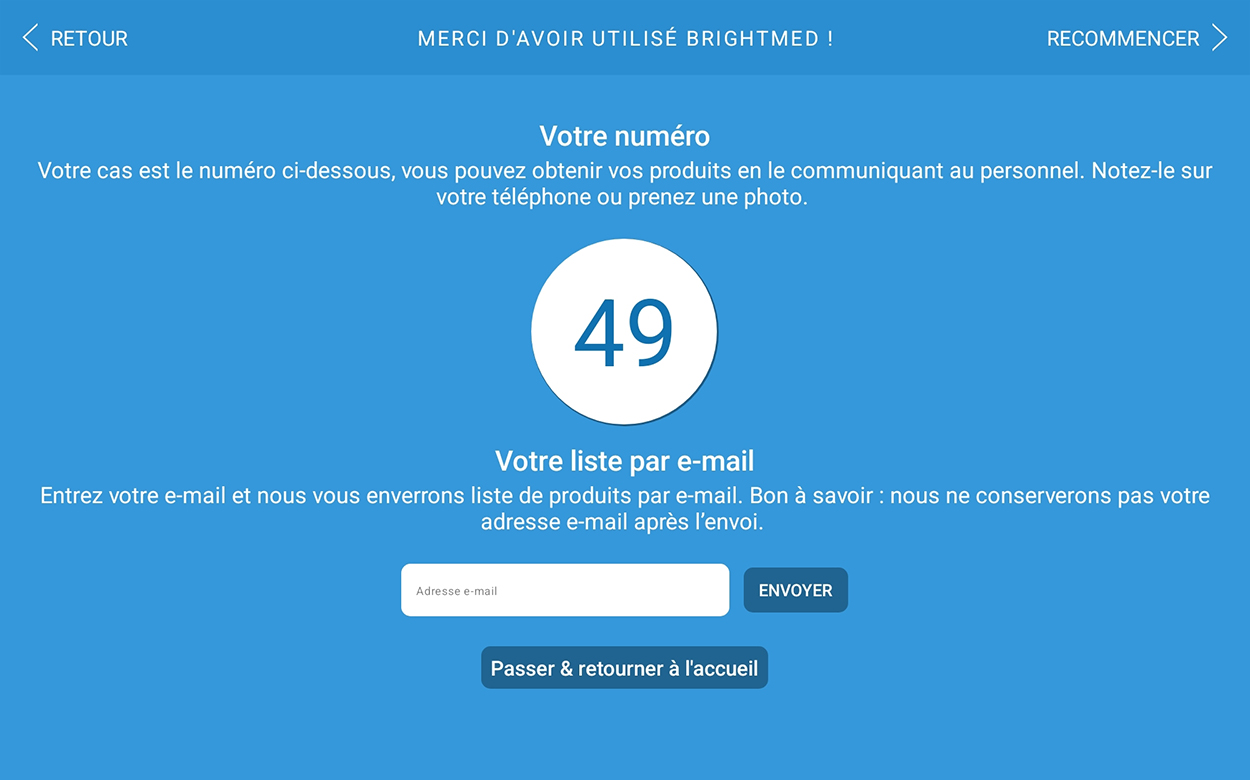This screenshot has height=780, width=1250.
Task: Click the right chevron restart arrow
Action: [x=1219, y=38]
